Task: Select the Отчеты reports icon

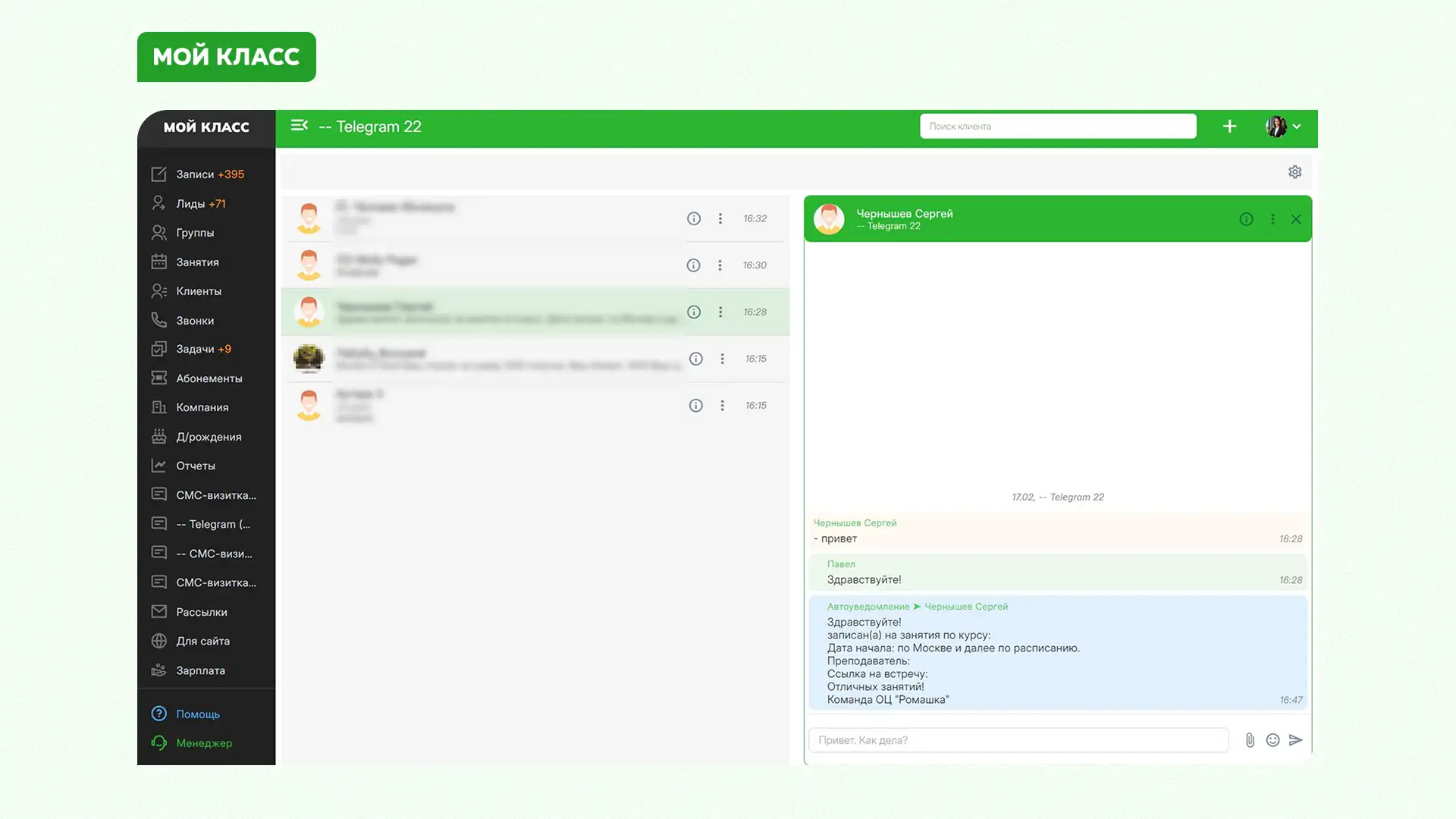Action: coord(194,465)
